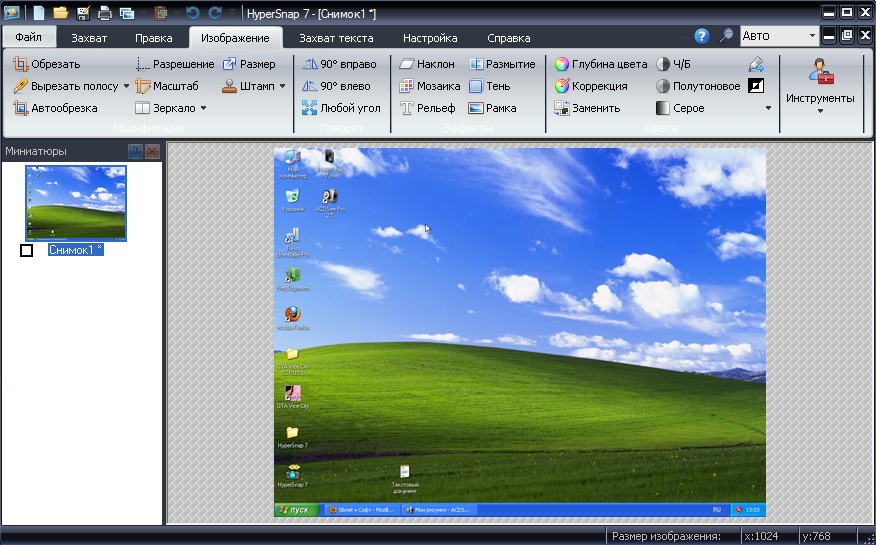The height and width of the screenshot is (545, 876).
Task: Switch to the Настройка tab
Action: 430,38
